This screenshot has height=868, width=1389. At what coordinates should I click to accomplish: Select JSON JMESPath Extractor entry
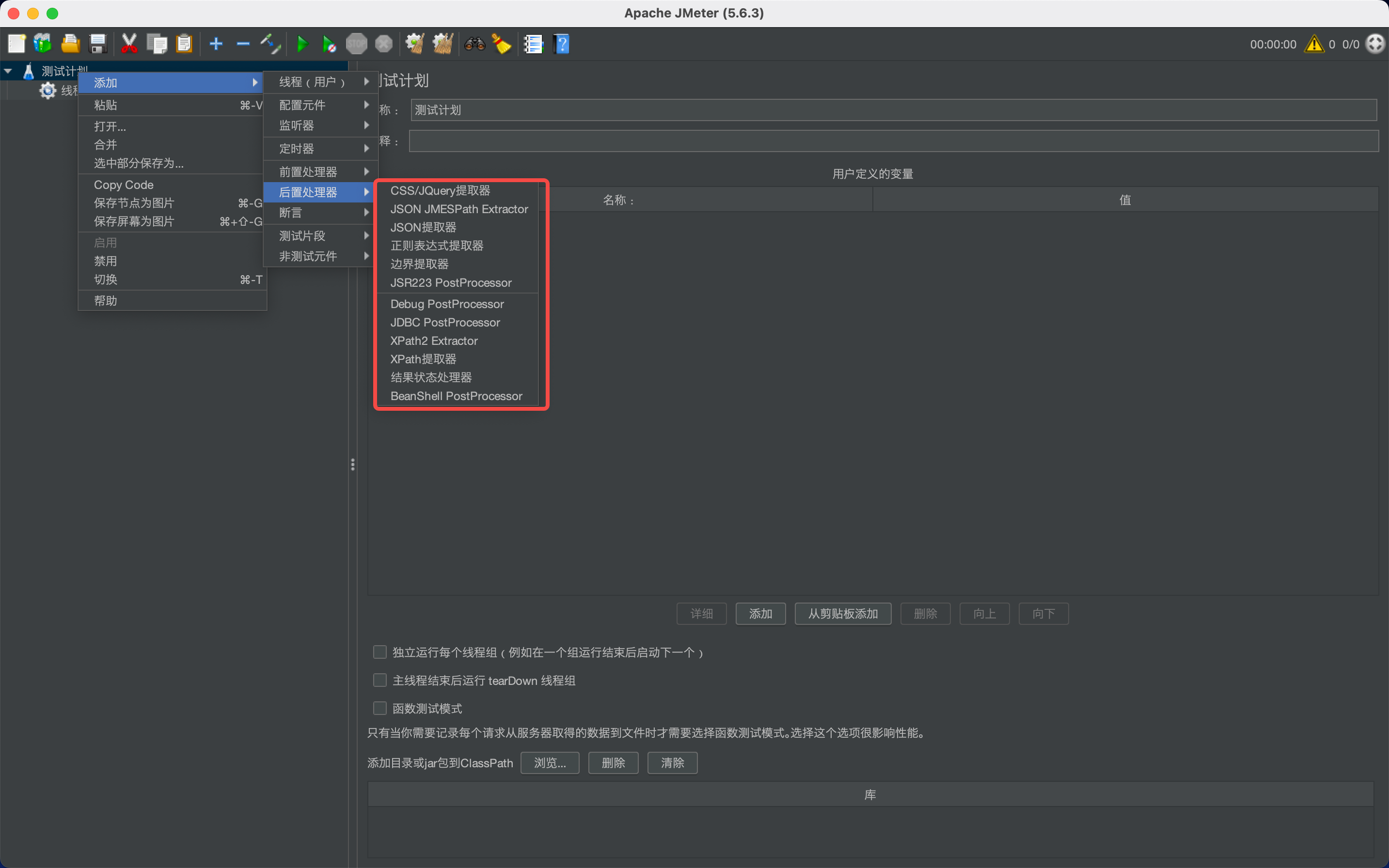(x=457, y=209)
